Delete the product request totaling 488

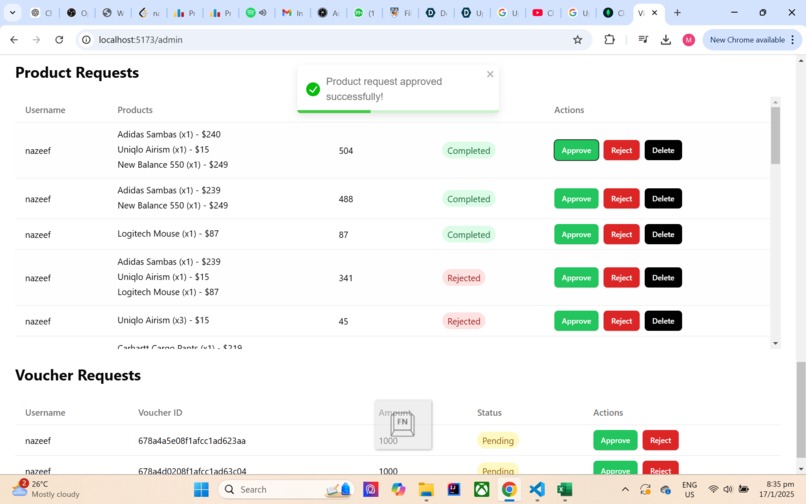[x=663, y=199]
